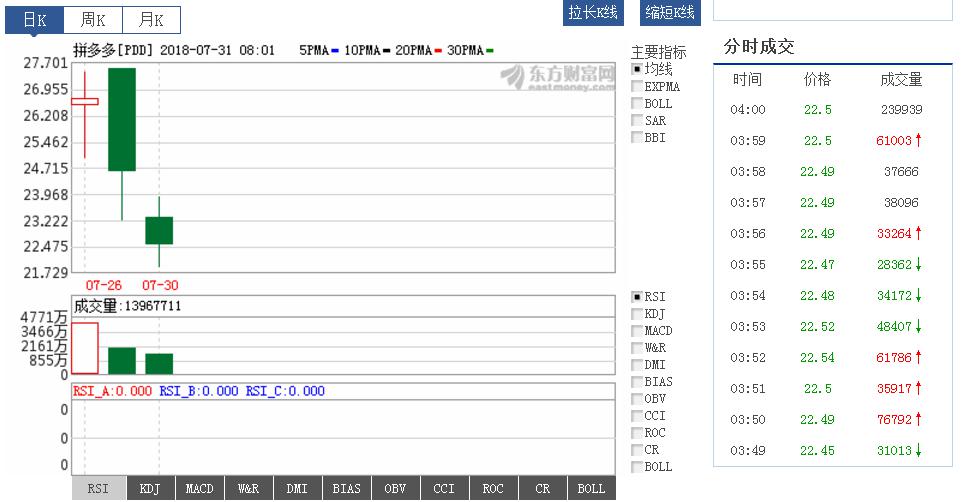963x502 pixels.
Task: Click the 成交量:13967711 label
Action: 127,306
